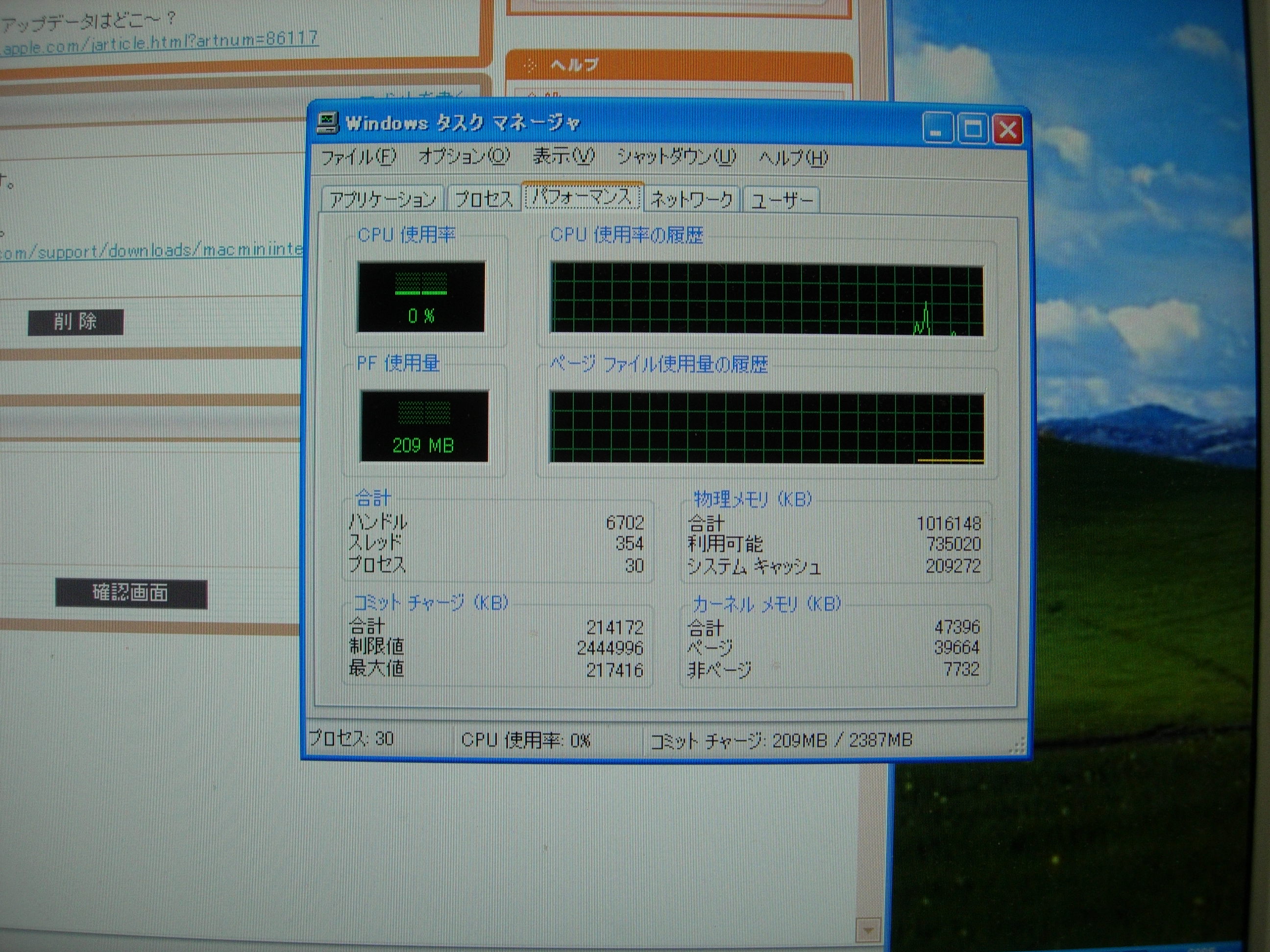Switch to the アプリケーション tab
This screenshot has height=952, width=1270.
click(x=382, y=199)
